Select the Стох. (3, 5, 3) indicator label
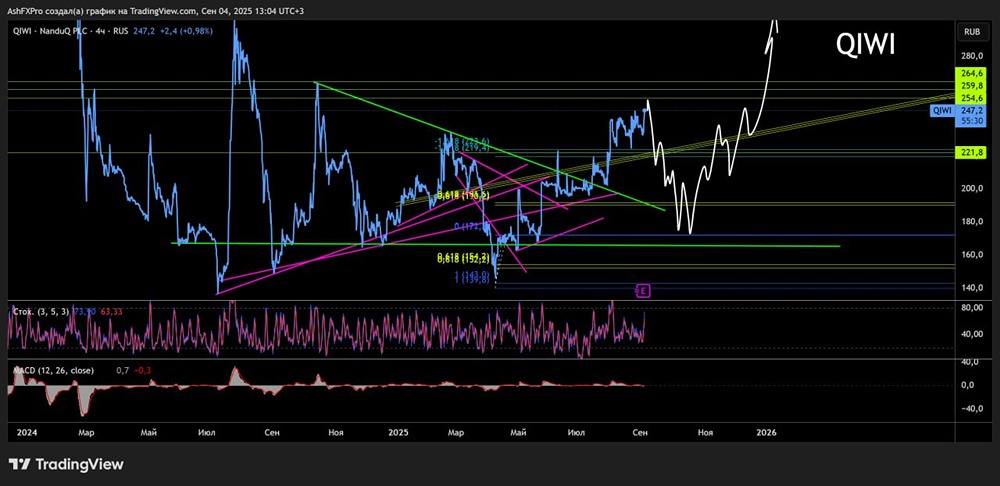Image resolution: width=1000 pixels, height=486 pixels. coord(42,312)
